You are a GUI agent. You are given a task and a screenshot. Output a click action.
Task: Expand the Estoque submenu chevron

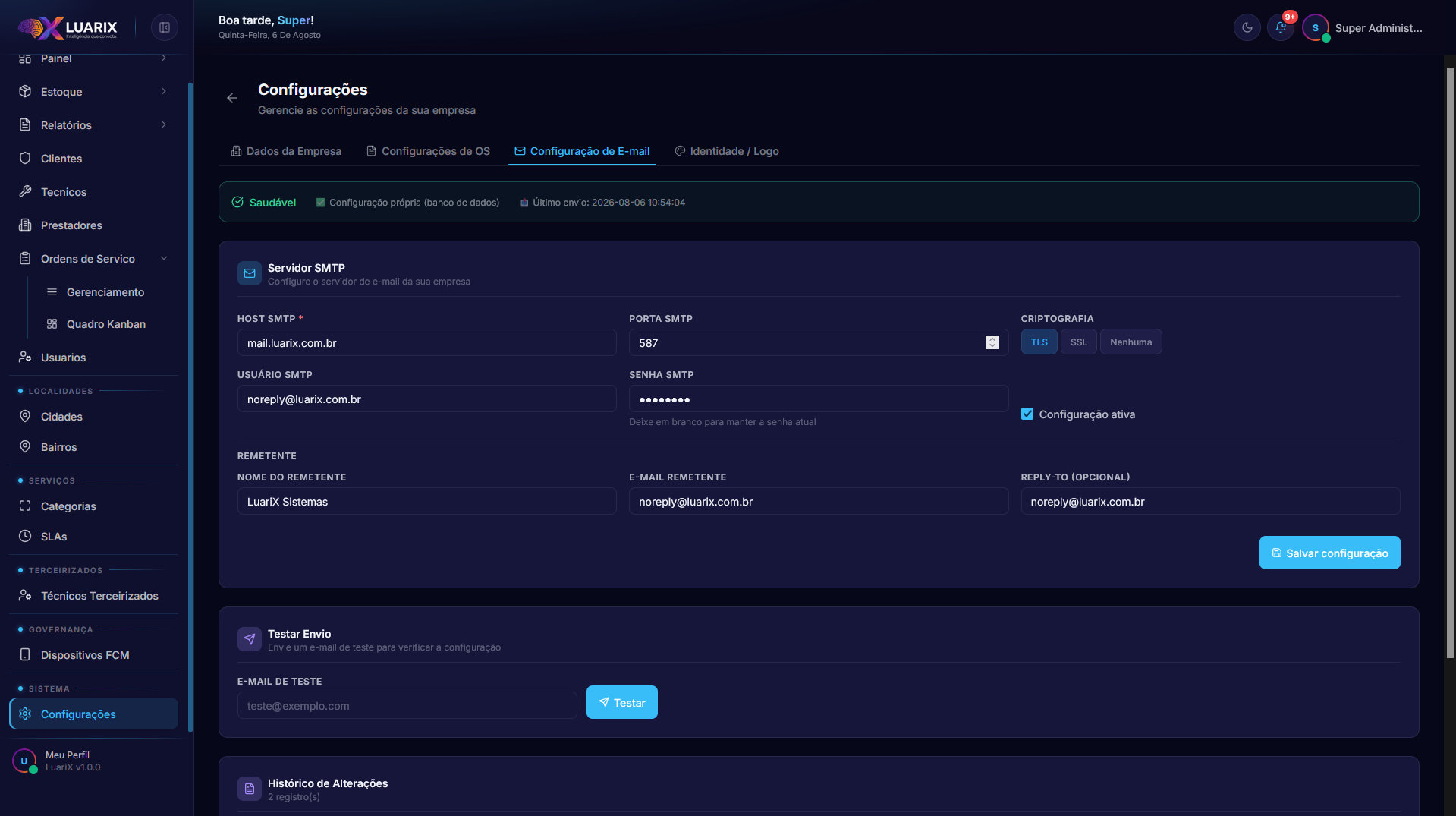click(164, 91)
